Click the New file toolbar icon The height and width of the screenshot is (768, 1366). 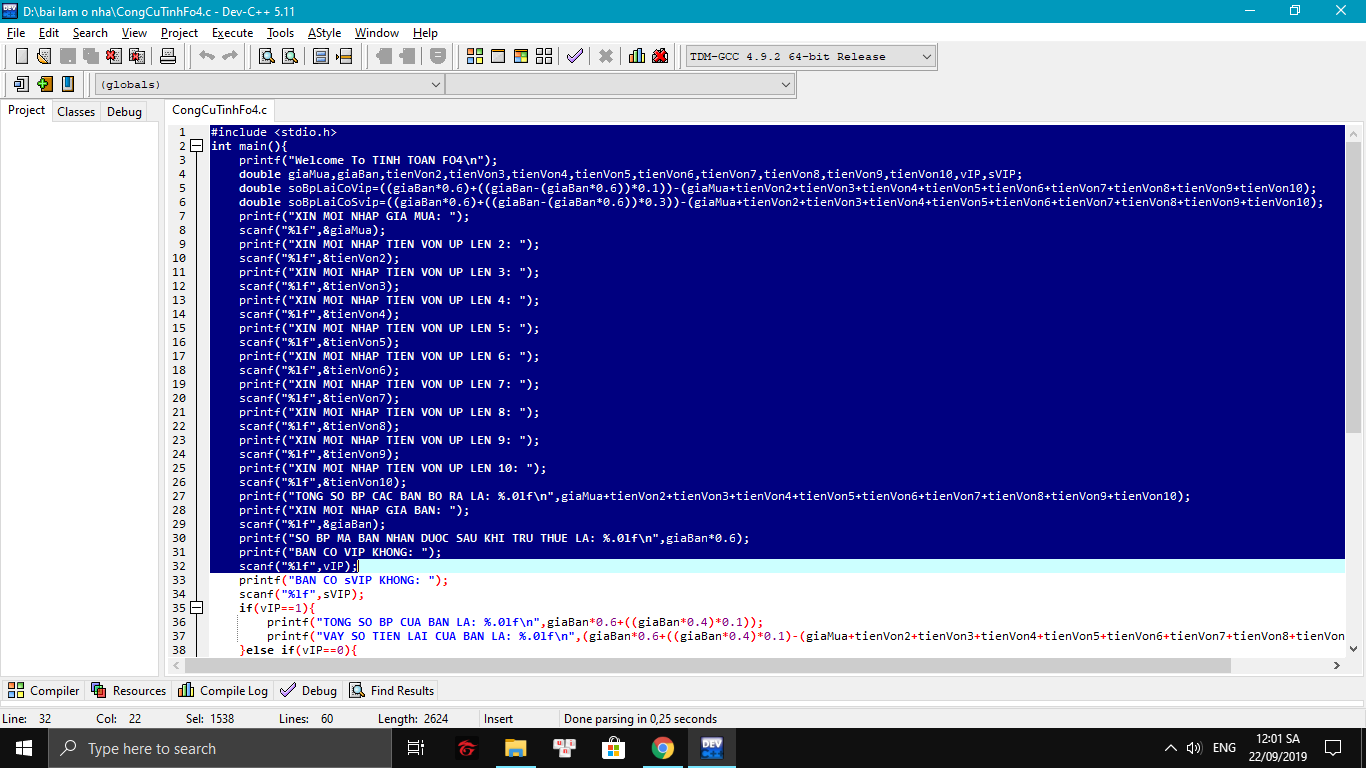(21, 56)
